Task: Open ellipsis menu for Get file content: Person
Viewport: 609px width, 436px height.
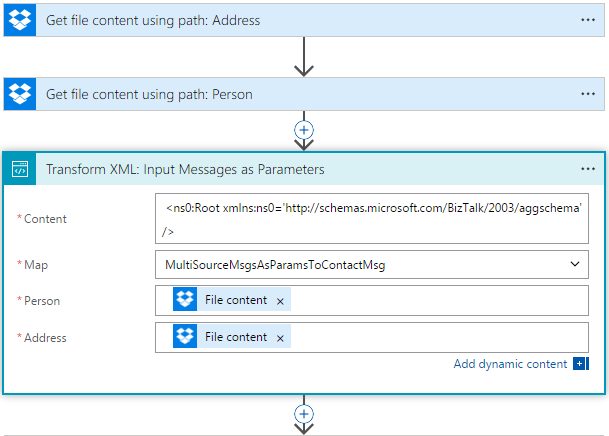Action: [x=588, y=94]
